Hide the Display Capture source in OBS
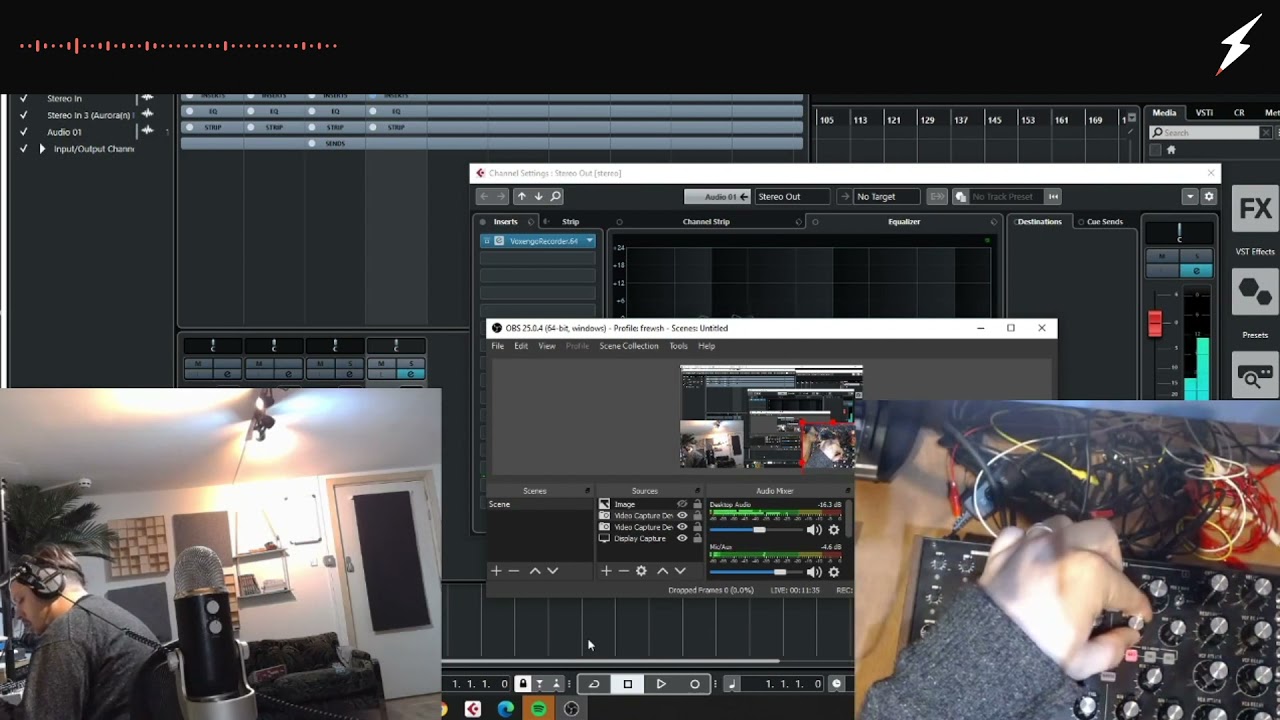 click(x=682, y=538)
